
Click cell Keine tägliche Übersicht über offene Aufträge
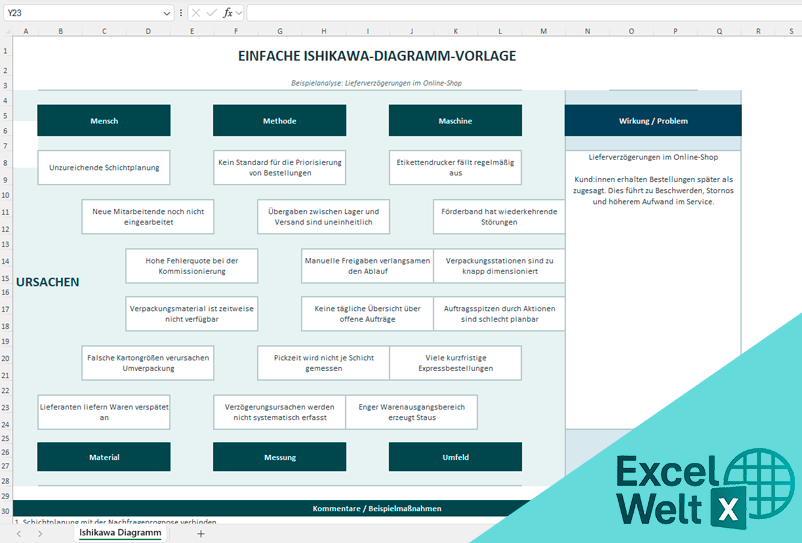point(367,314)
